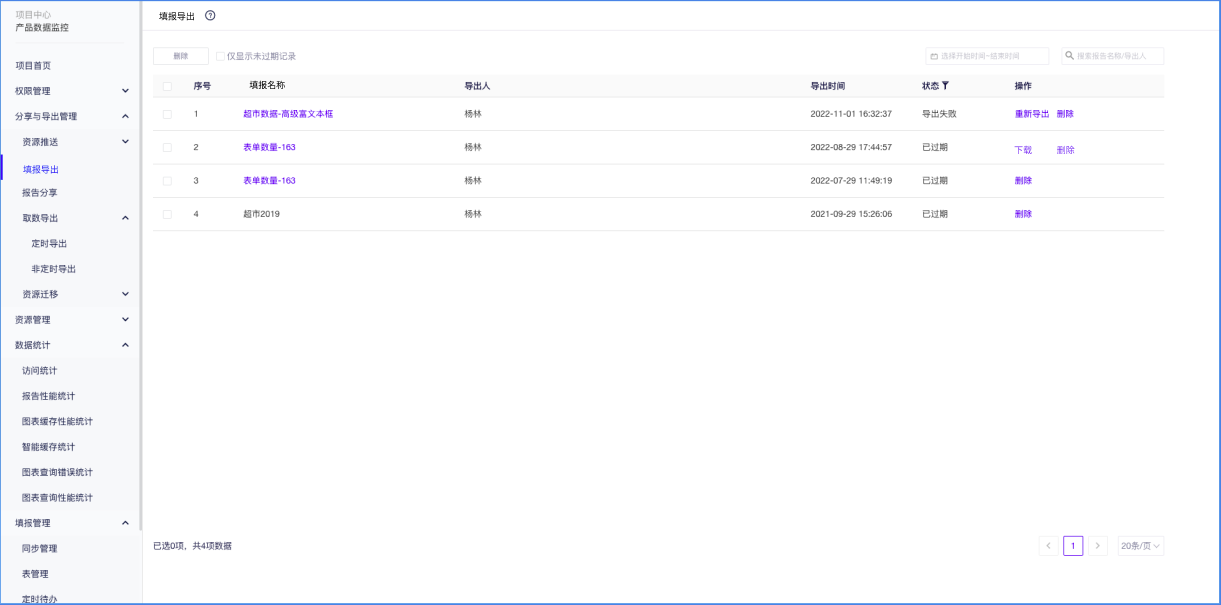Click the 搜索报告名称/导出人 search field
This screenshot has width=1221, height=605.
(x=1118, y=56)
